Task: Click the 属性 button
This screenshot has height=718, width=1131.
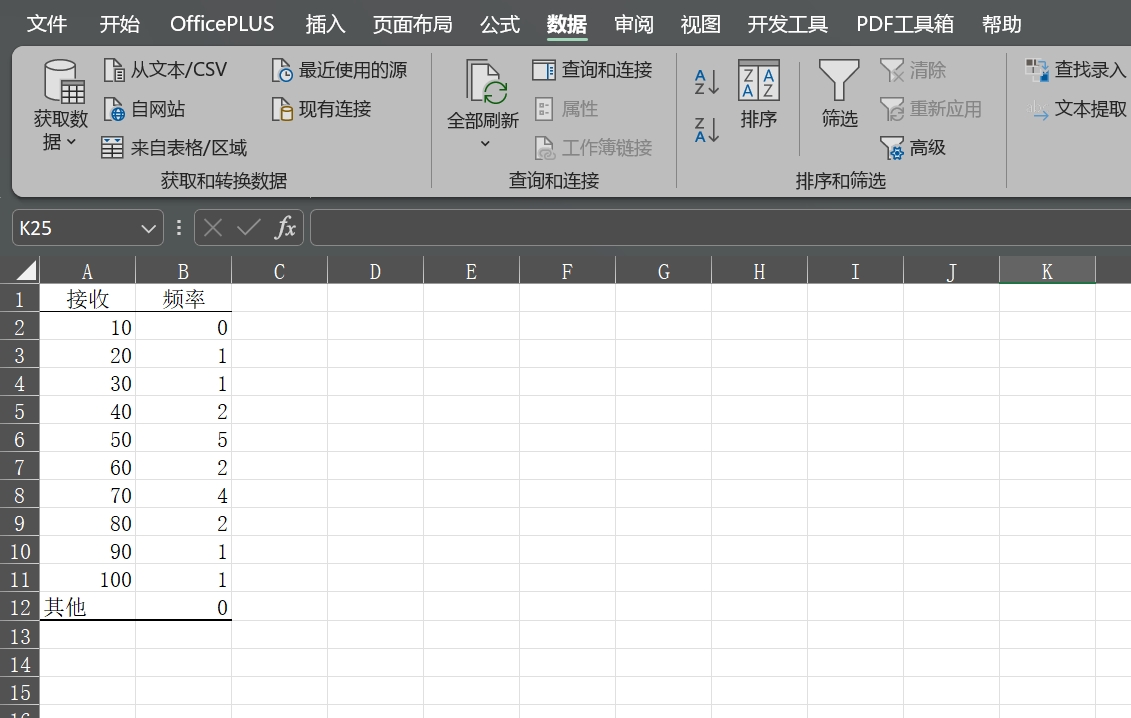Action: click(x=567, y=109)
